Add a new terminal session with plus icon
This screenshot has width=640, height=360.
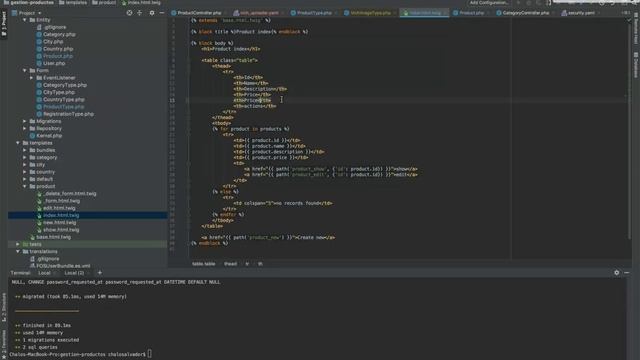[x=100, y=273]
